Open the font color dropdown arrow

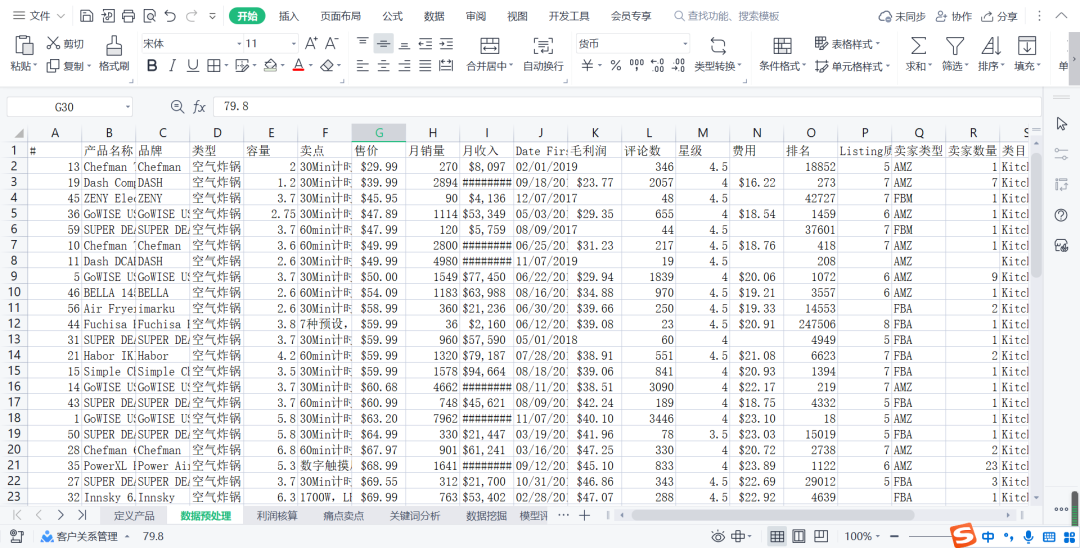(311, 66)
